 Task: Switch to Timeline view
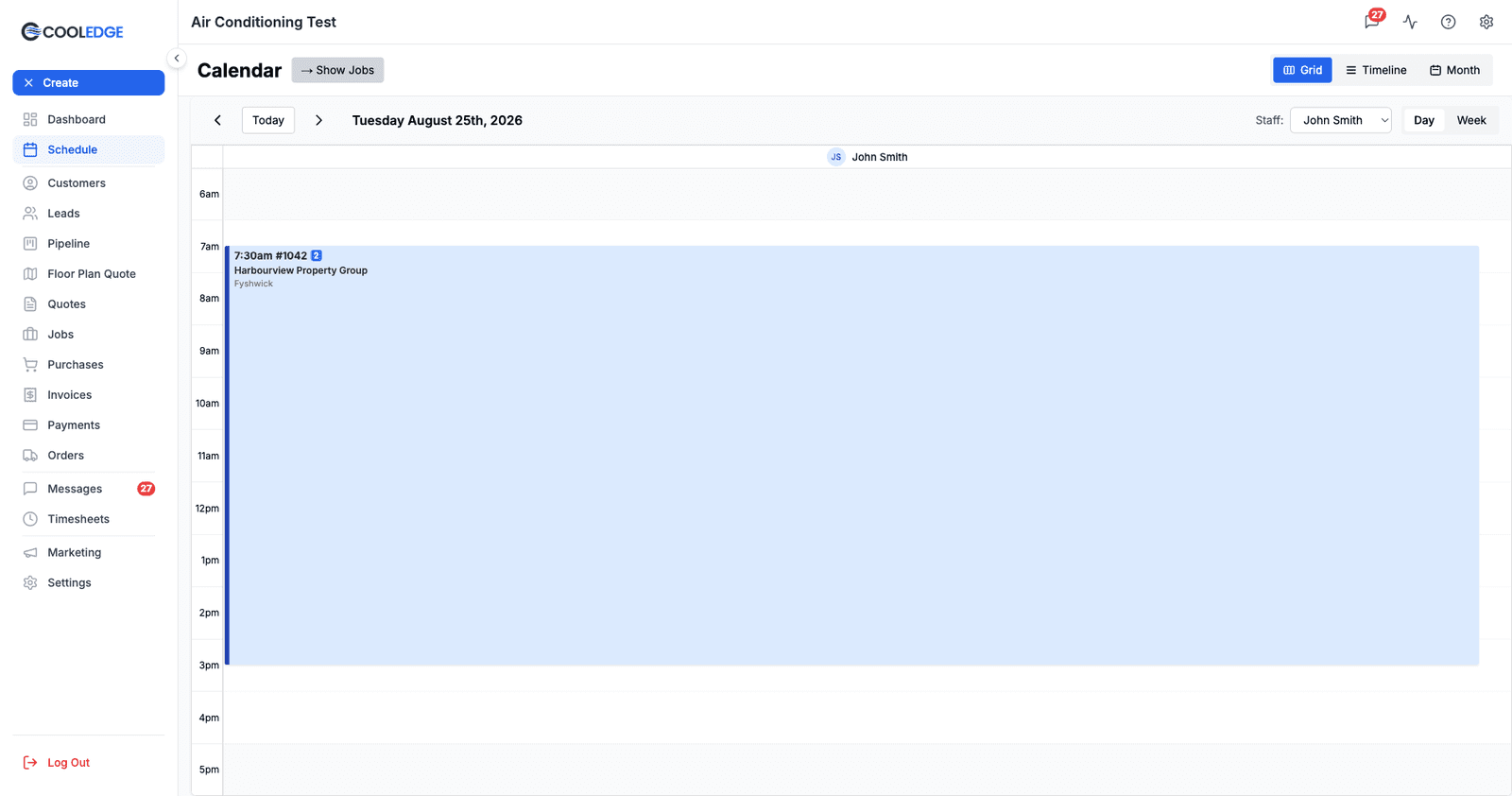click(x=1376, y=70)
